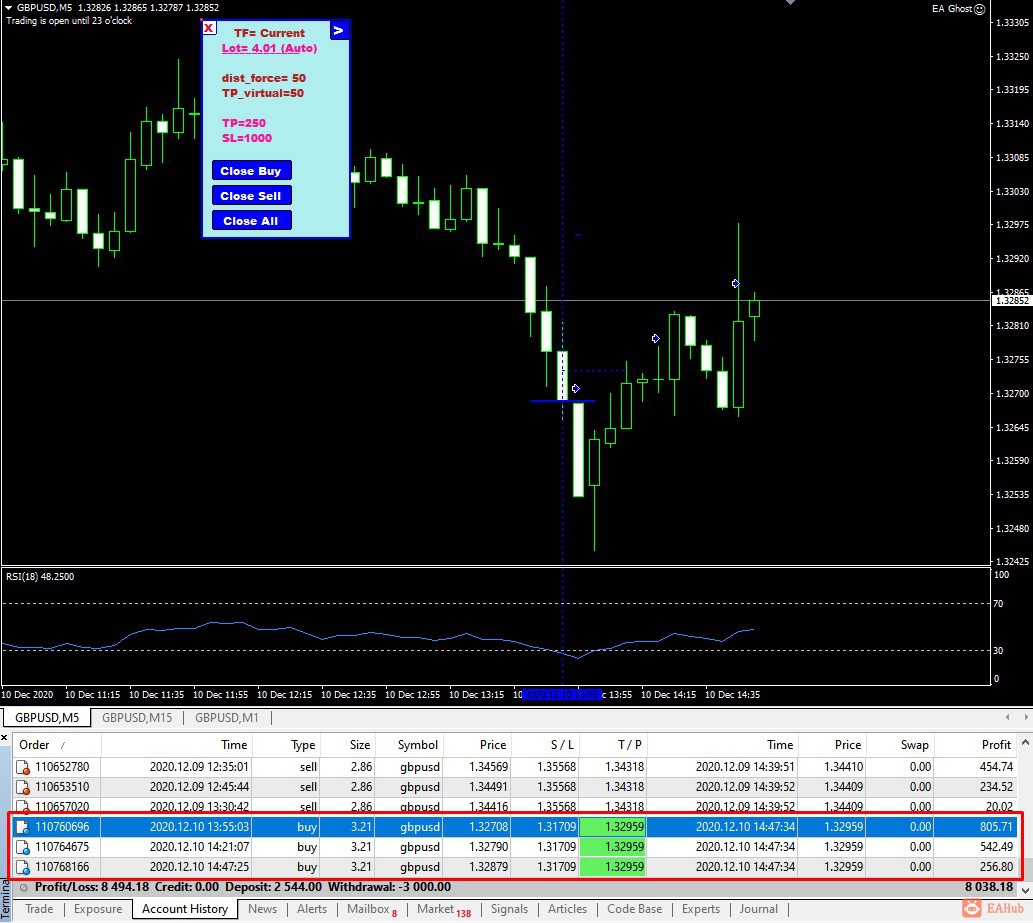Sort by the Size column header
The image size is (1033, 923).
click(x=347, y=744)
